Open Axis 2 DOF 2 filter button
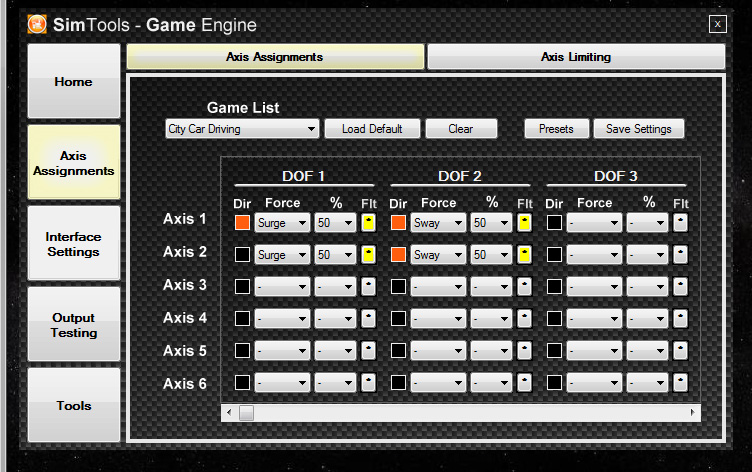The image size is (752, 472). (524, 255)
